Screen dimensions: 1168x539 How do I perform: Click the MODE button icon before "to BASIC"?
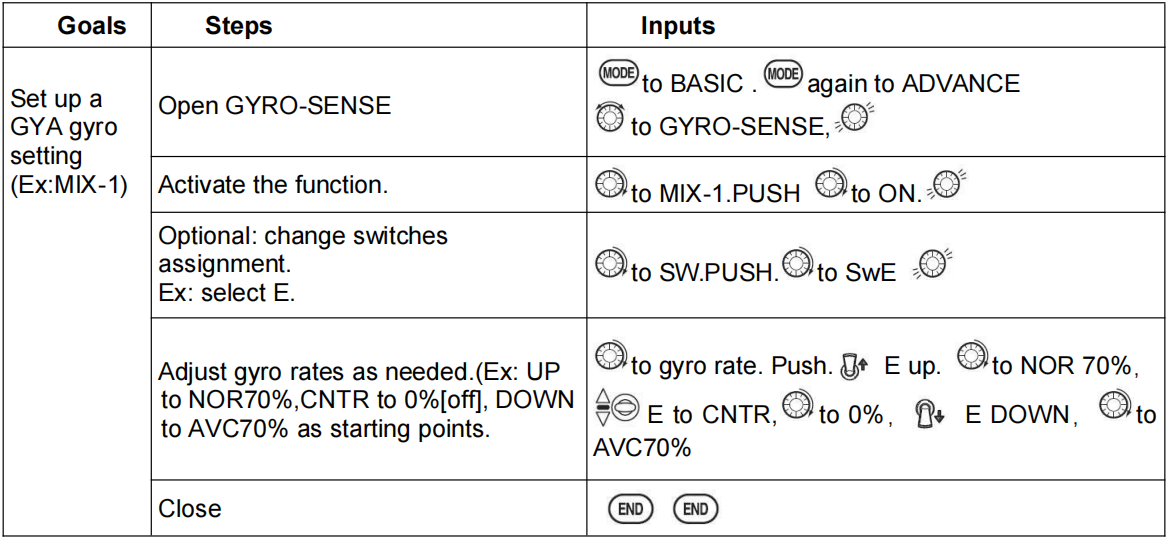[x=619, y=77]
